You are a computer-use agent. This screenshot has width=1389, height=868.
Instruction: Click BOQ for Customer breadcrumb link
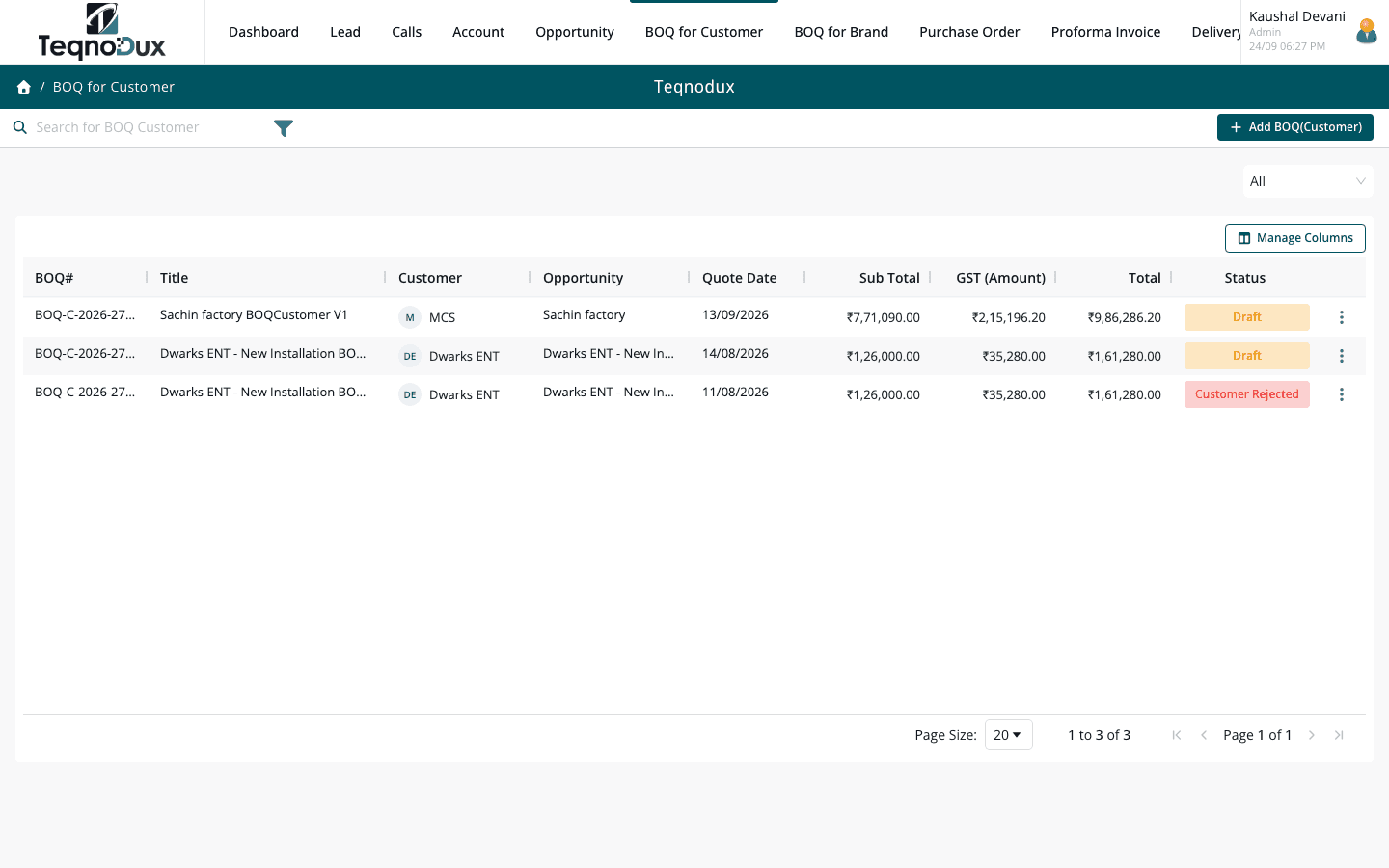pyautogui.click(x=114, y=87)
